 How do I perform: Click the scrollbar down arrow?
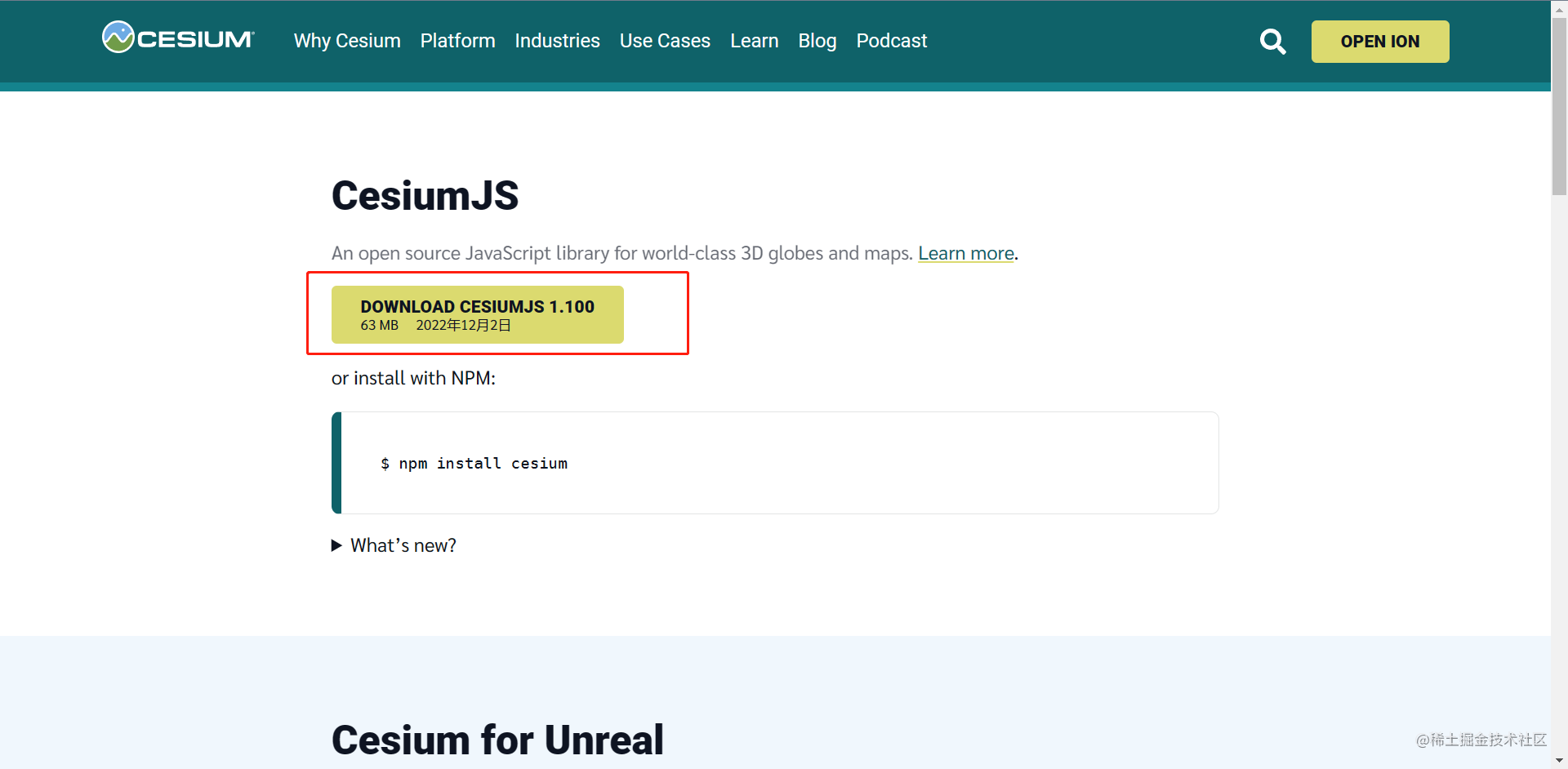click(x=1559, y=761)
